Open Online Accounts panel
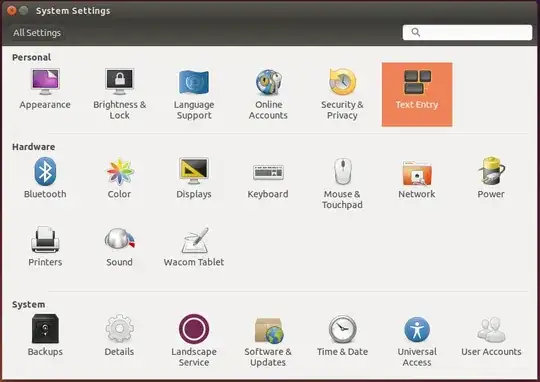This screenshot has height=382, width=540. 268,94
